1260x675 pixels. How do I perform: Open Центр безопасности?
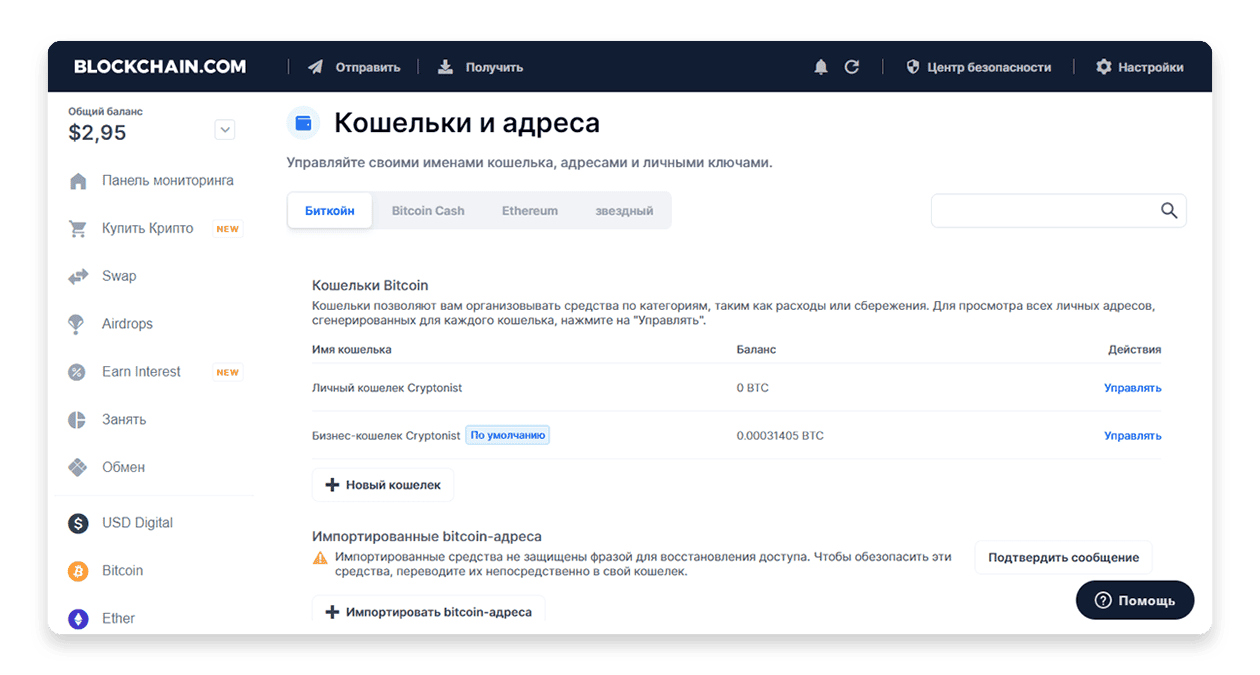click(x=989, y=67)
